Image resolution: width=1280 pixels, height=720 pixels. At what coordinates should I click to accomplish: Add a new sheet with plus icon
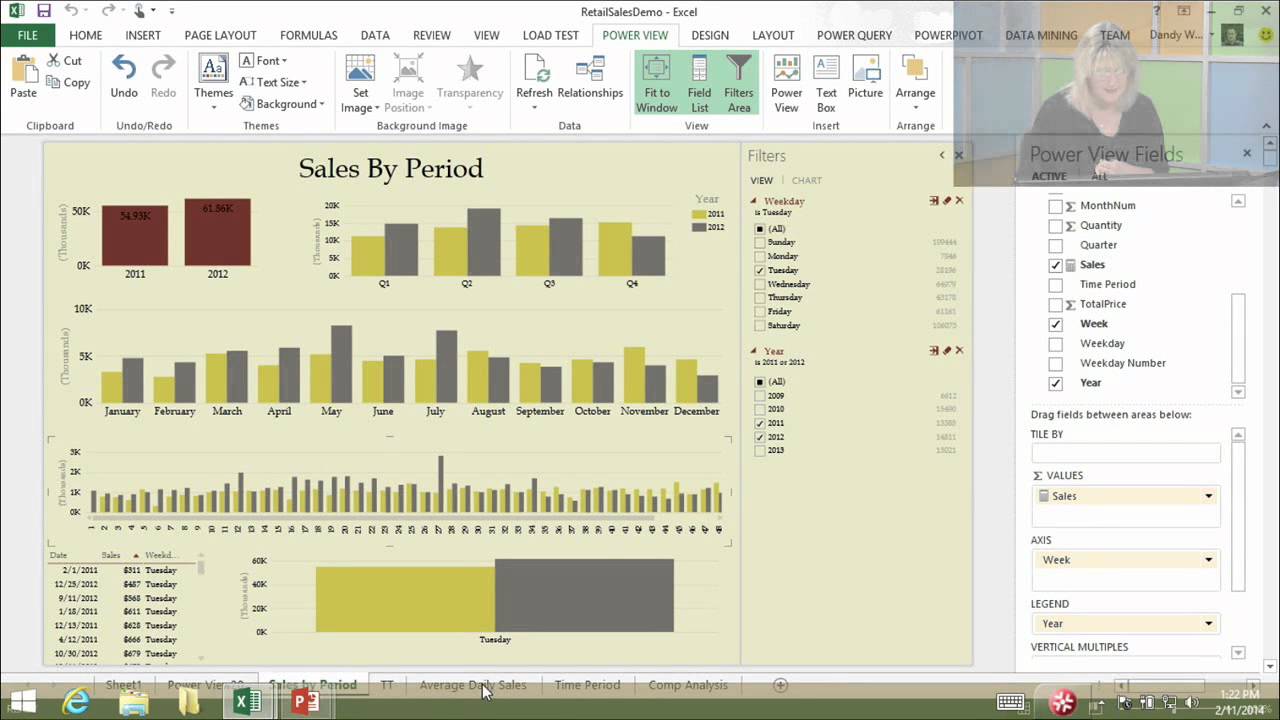click(x=780, y=685)
